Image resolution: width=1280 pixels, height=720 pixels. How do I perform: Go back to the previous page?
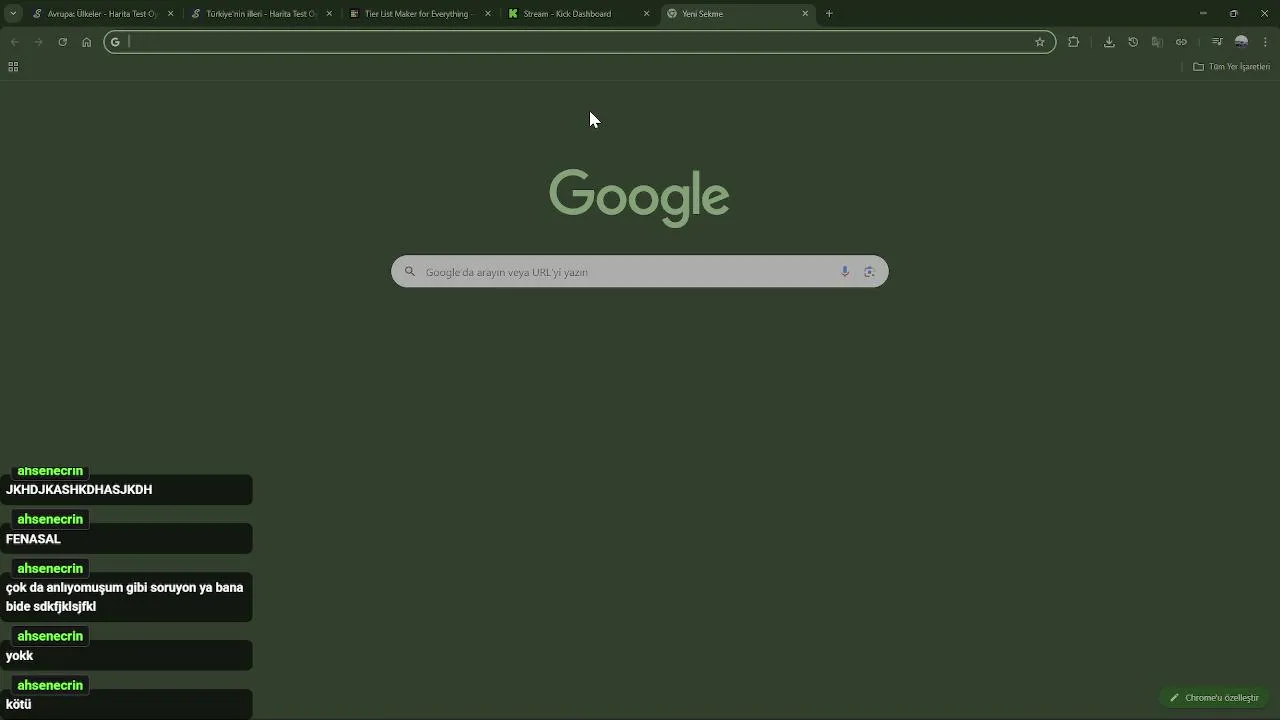tap(14, 42)
